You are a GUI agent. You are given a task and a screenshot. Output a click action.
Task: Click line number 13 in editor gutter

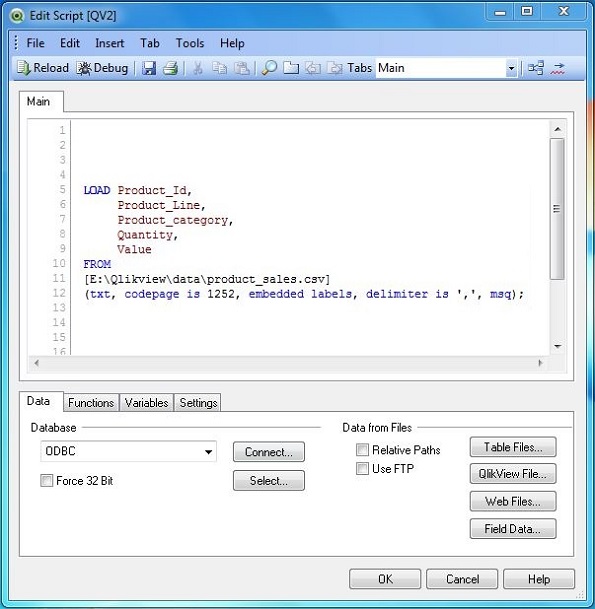tap(59, 308)
